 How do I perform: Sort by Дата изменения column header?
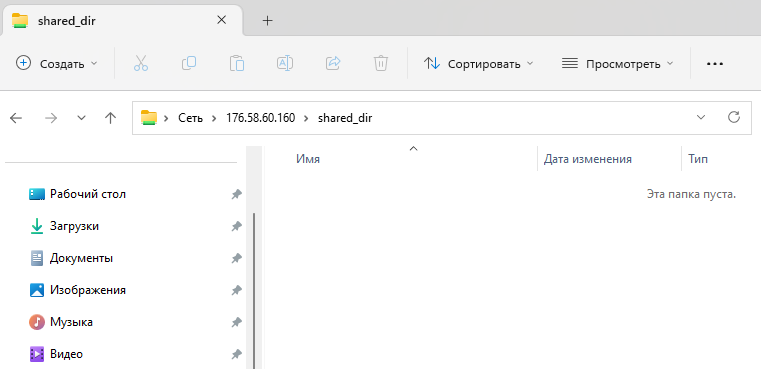(588, 159)
